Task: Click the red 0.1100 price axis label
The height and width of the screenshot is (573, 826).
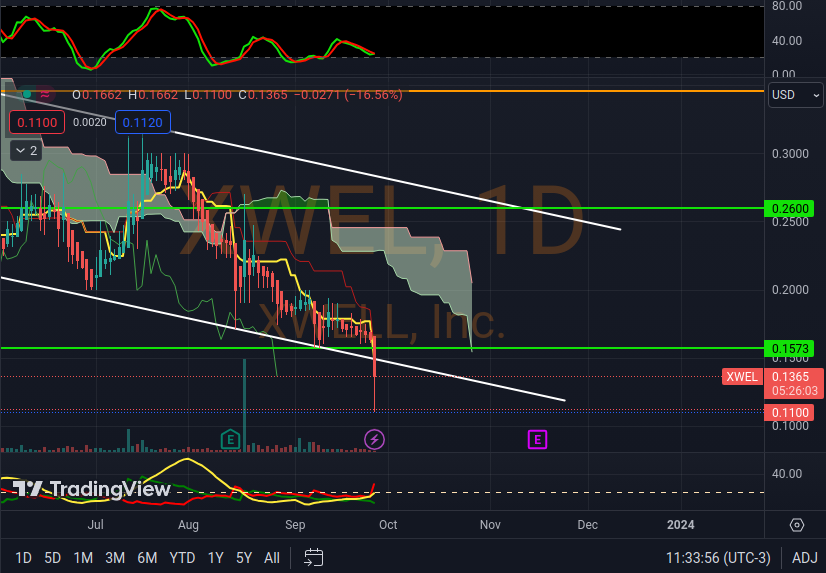Action: (x=790, y=412)
